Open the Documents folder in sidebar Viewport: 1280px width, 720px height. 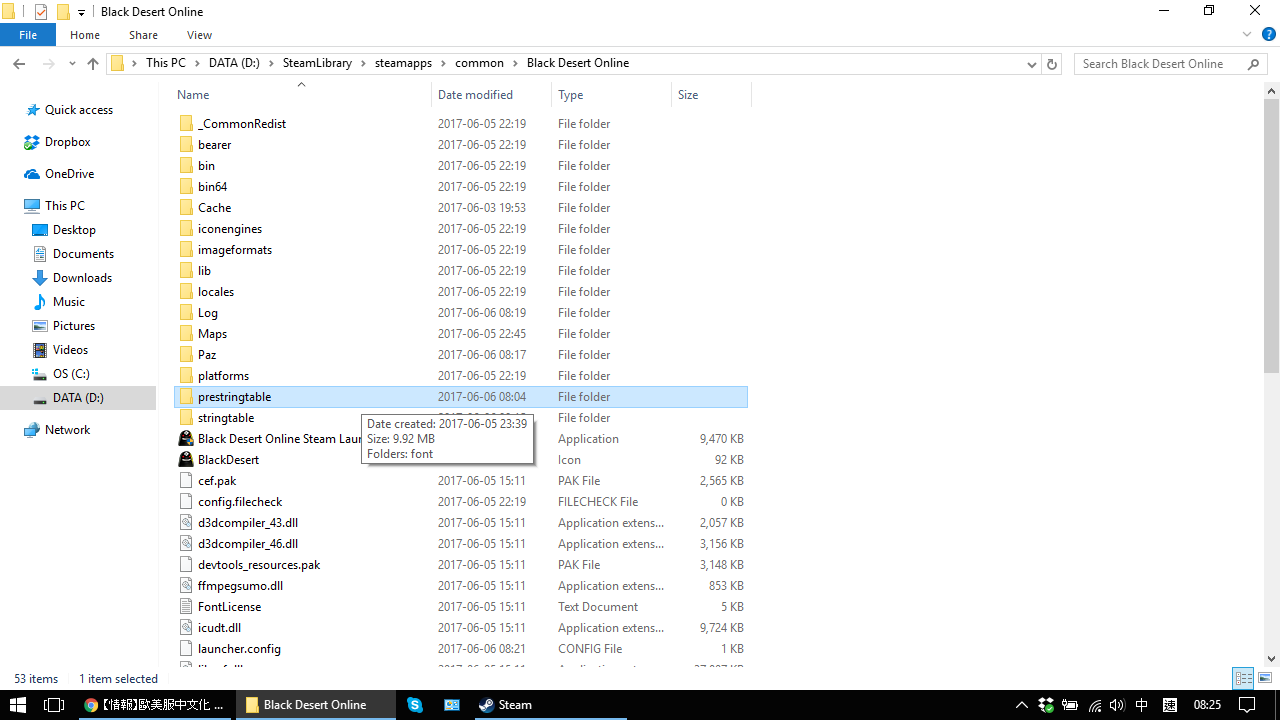click(73, 254)
